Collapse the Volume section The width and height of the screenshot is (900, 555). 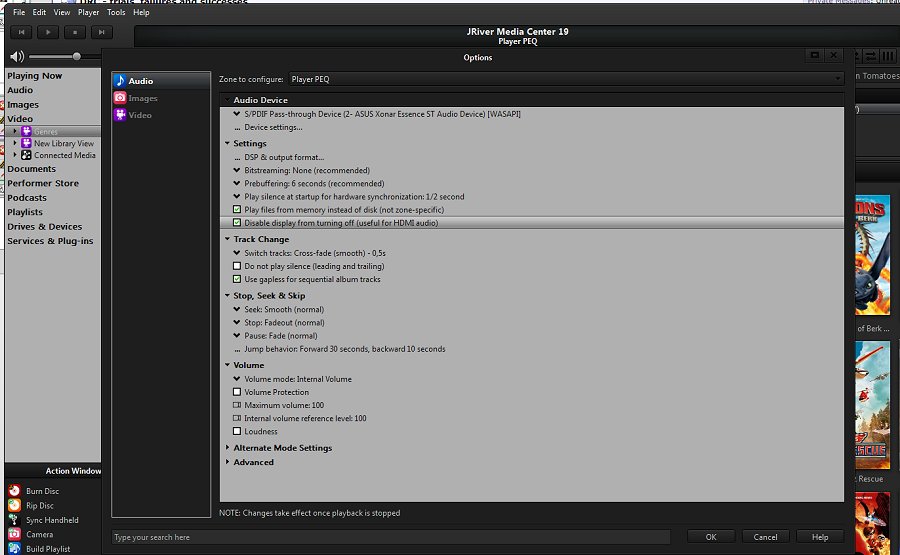coord(227,364)
